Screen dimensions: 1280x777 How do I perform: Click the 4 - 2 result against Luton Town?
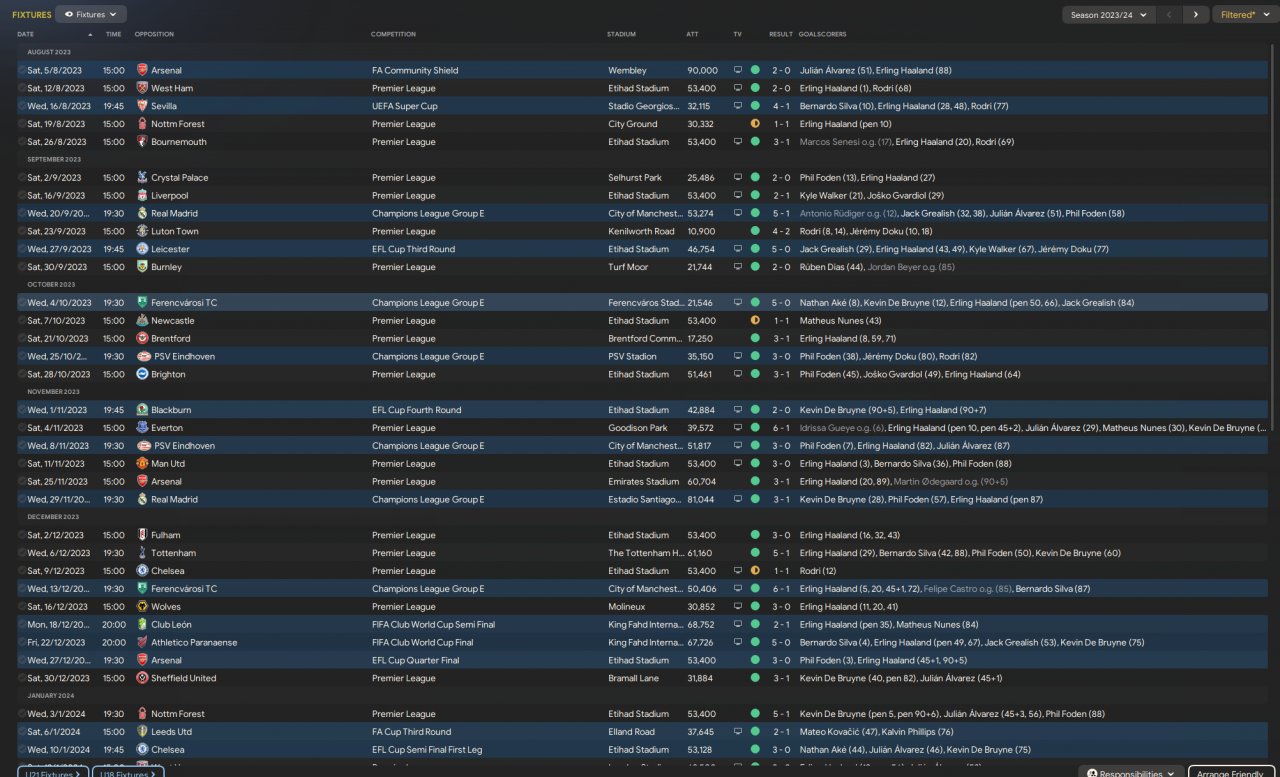(x=780, y=232)
